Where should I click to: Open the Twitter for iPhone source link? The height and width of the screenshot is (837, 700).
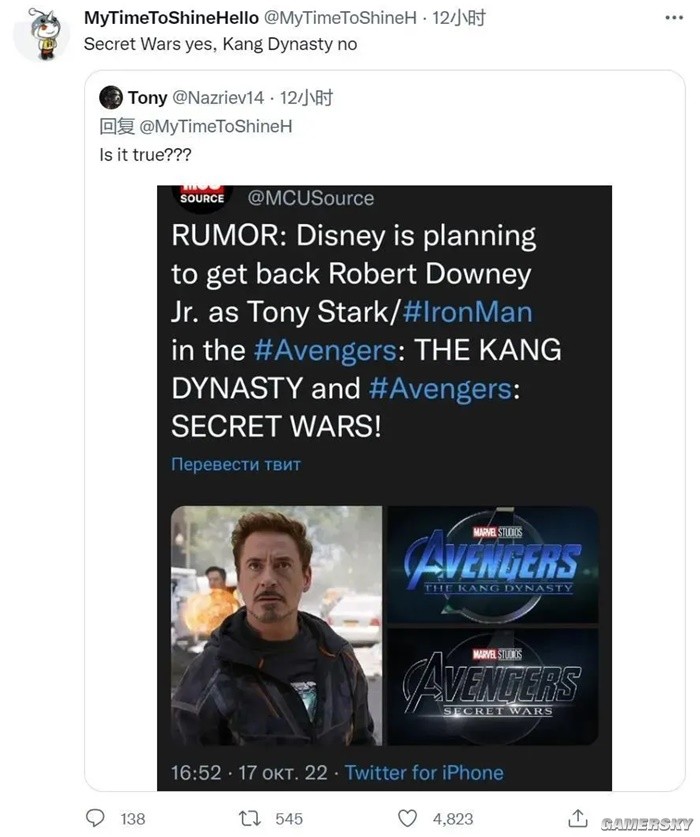[424, 772]
